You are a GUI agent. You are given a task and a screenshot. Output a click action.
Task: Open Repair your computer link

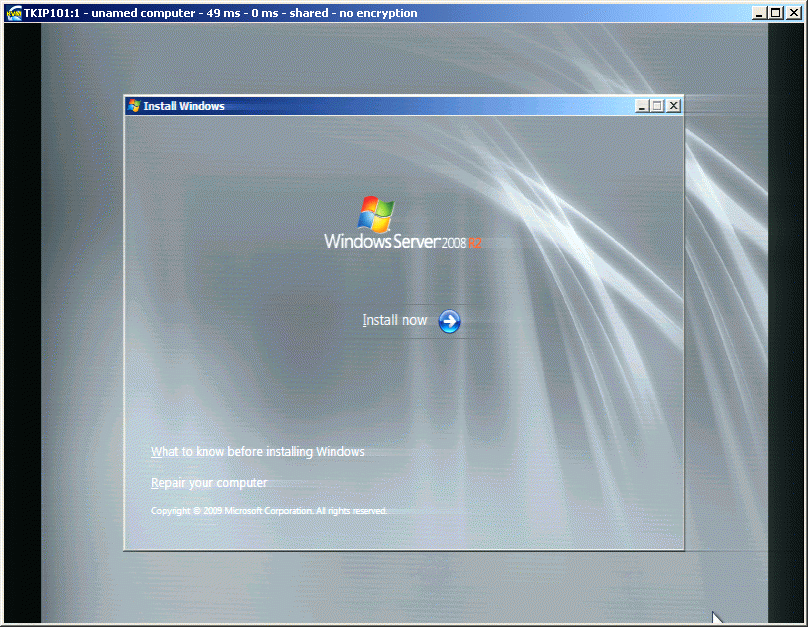point(209,483)
